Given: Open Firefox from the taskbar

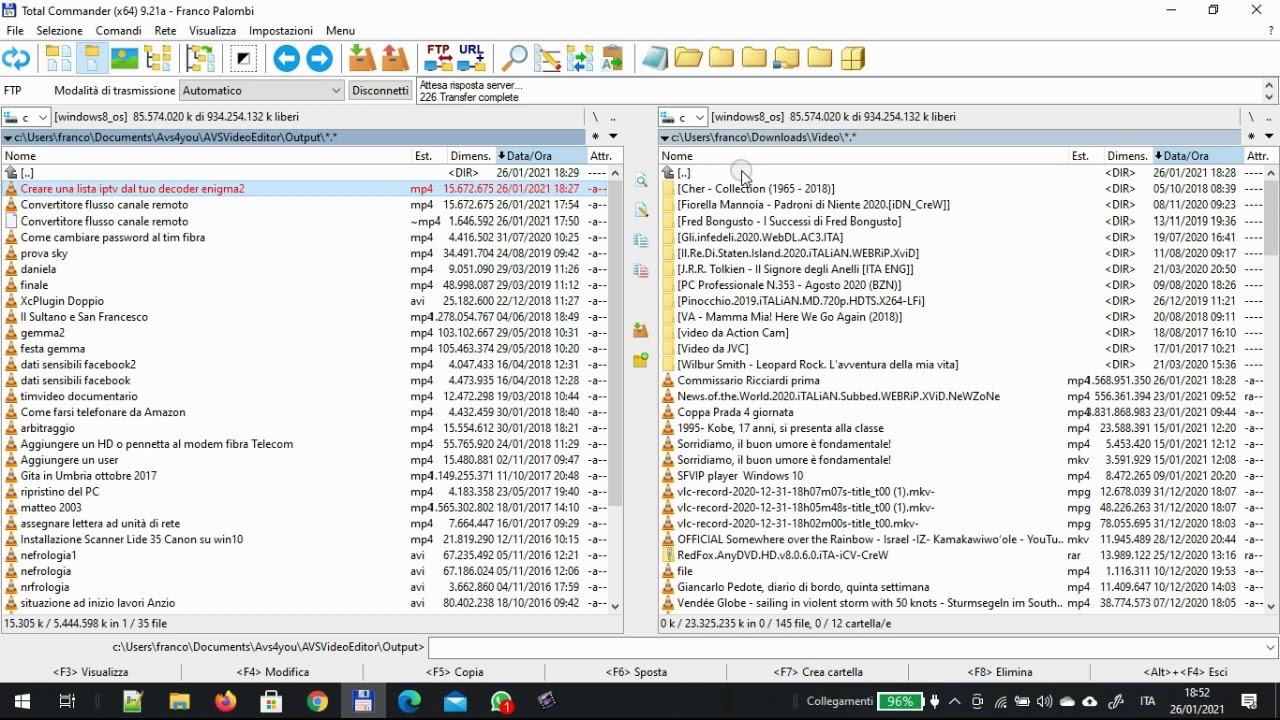Looking at the screenshot, I should coord(225,701).
